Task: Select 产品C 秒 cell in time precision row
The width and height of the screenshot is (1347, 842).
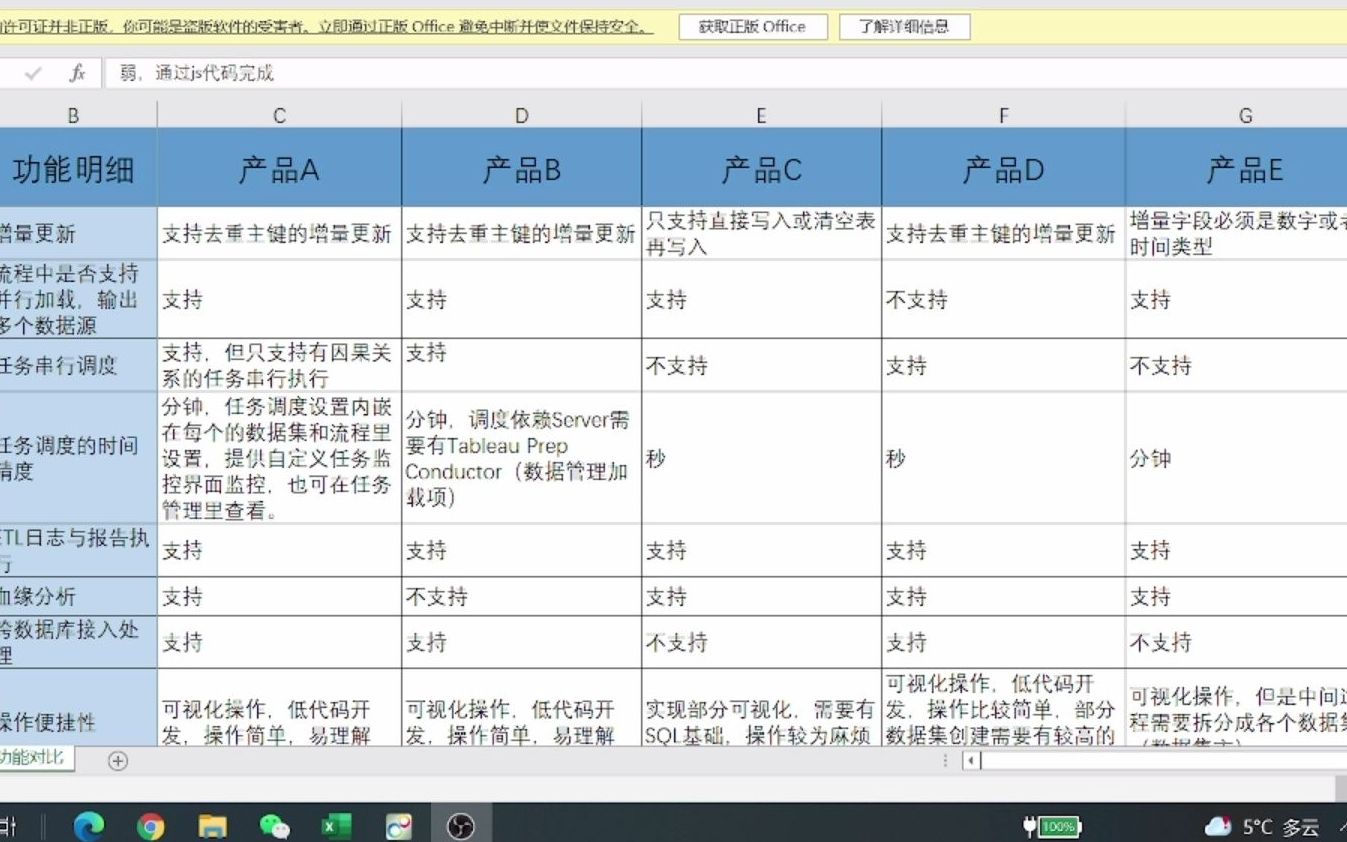Action: click(761, 458)
